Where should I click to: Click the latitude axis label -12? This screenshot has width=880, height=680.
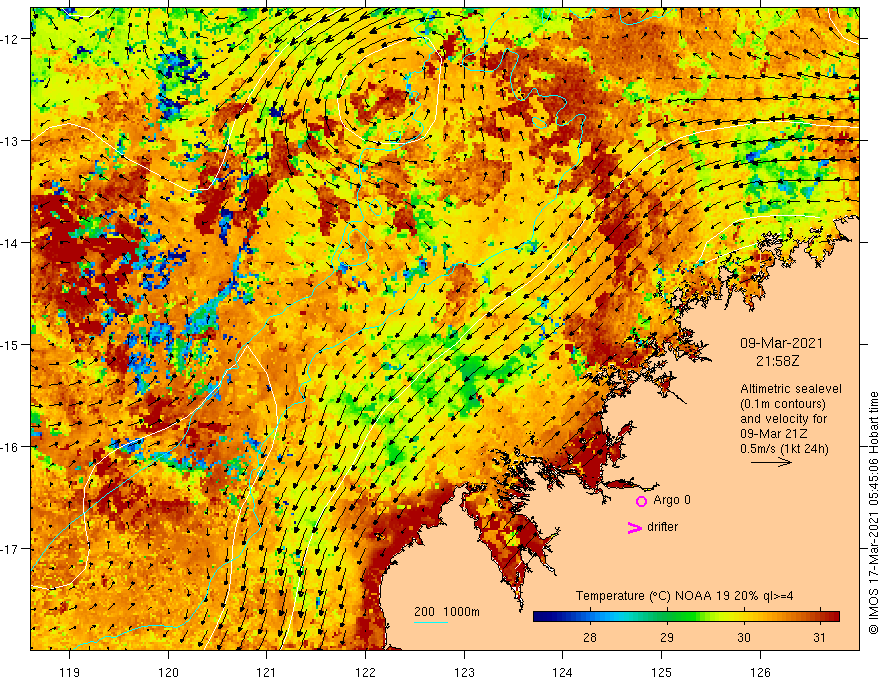pos(10,39)
